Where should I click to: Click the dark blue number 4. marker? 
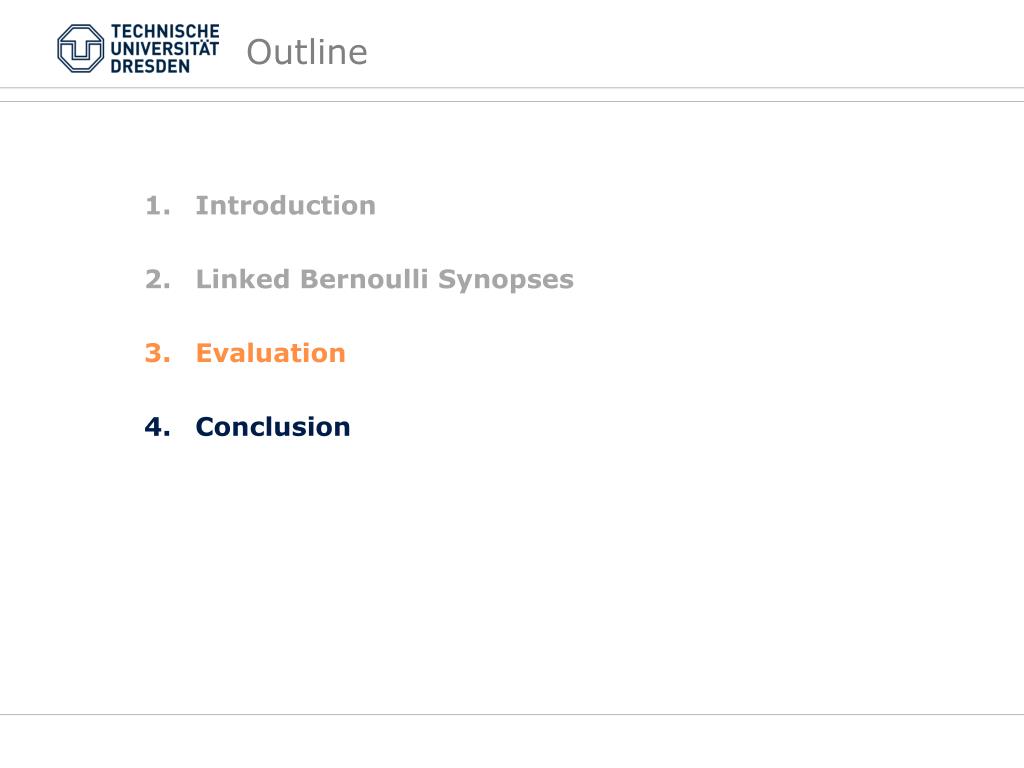click(157, 427)
